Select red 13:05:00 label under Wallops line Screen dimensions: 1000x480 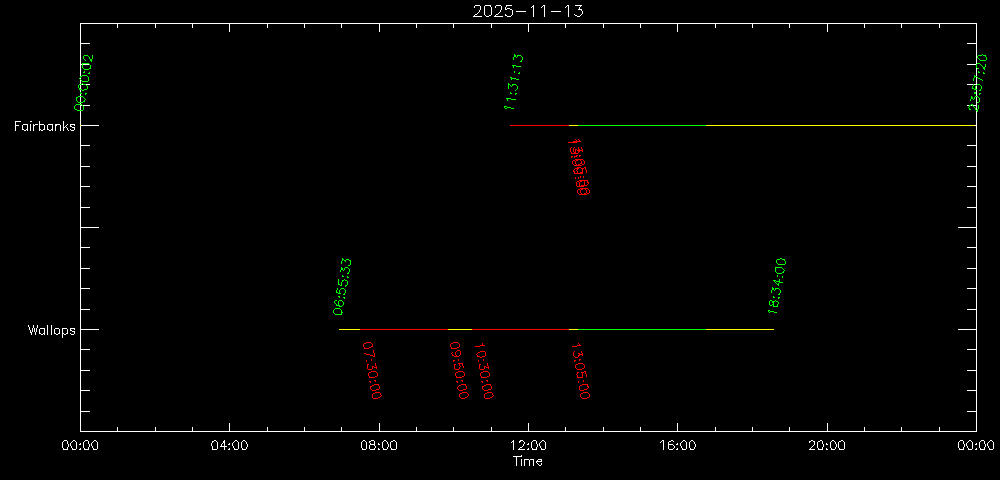(579, 371)
